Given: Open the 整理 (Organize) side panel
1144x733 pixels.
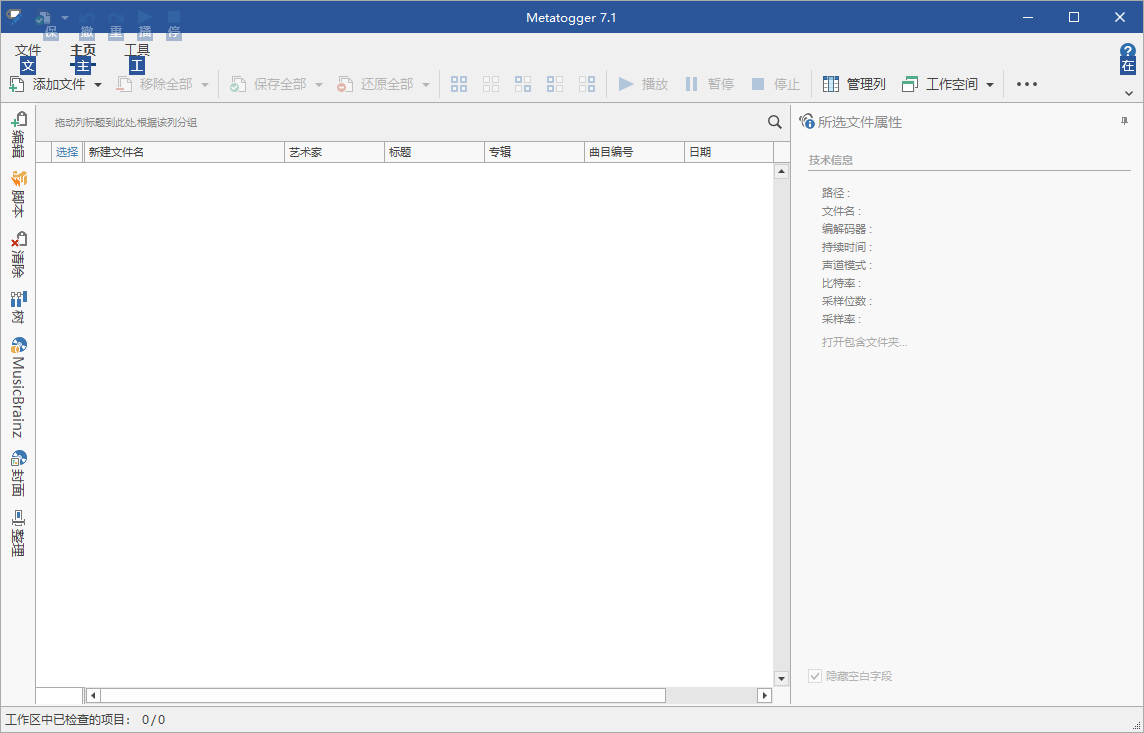Looking at the screenshot, I should (18, 533).
